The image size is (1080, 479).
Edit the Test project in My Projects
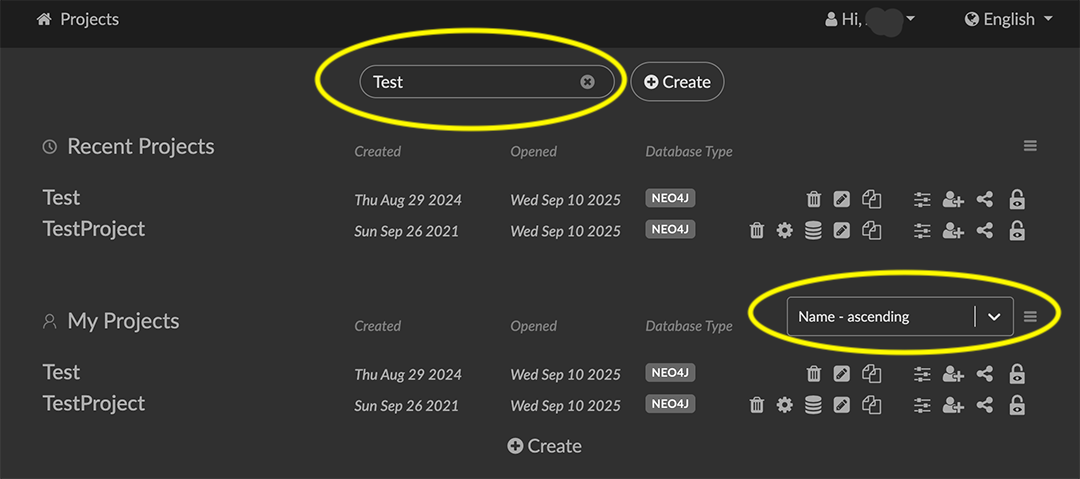842,374
